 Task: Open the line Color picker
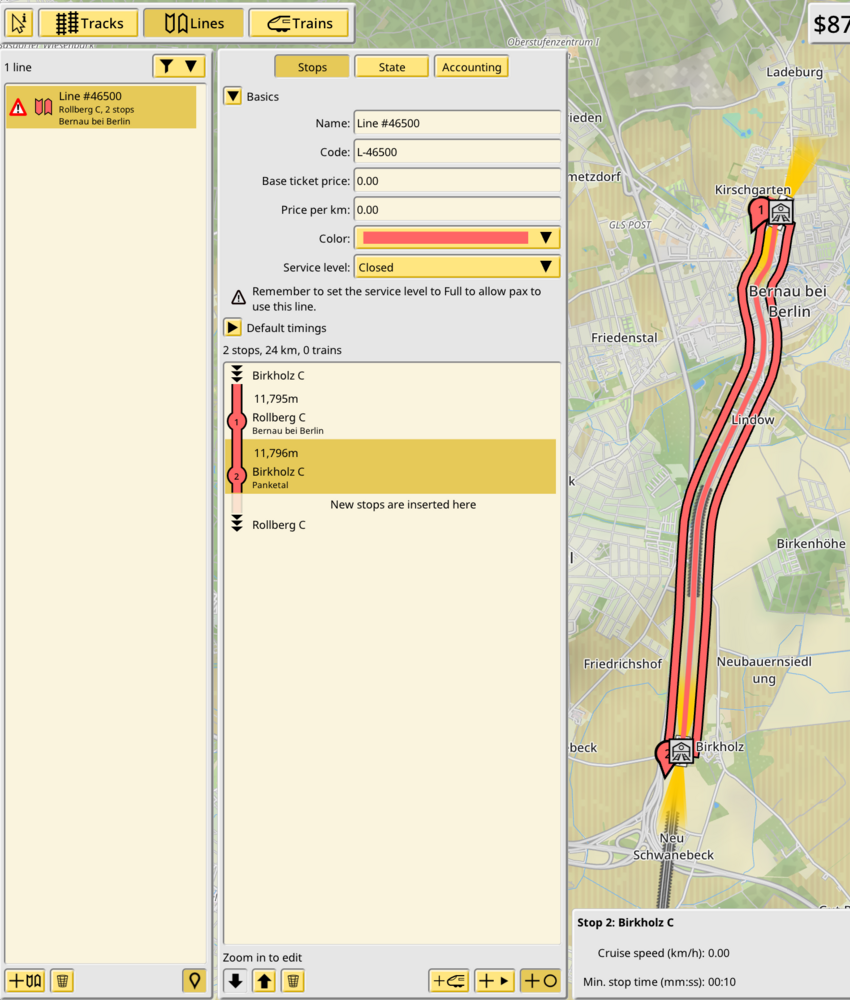tap(457, 238)
